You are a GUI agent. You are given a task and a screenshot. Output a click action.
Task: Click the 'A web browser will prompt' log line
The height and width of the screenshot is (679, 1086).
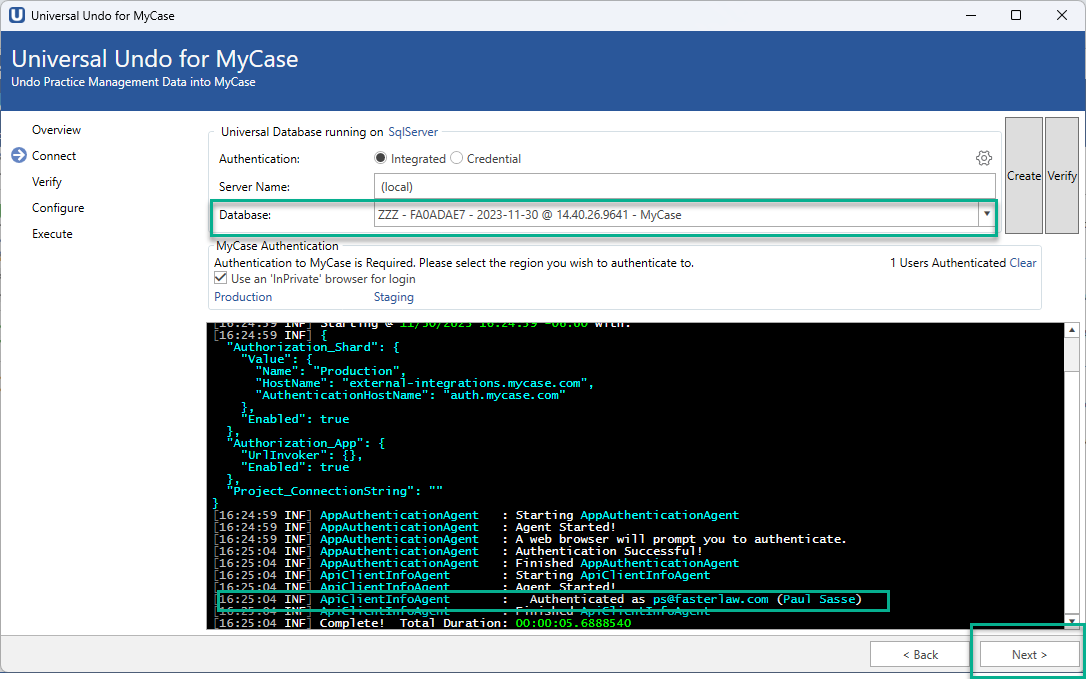click(531, 539)
